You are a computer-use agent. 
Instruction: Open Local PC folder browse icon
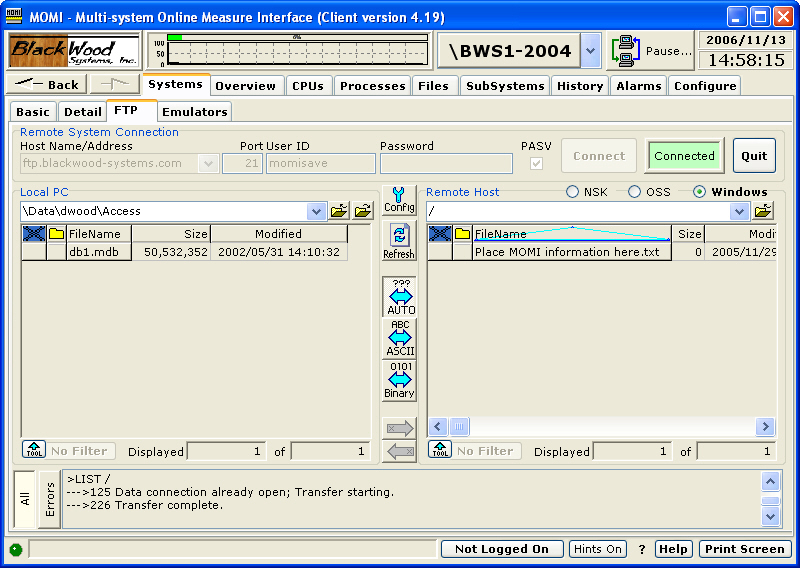(339, 211)
